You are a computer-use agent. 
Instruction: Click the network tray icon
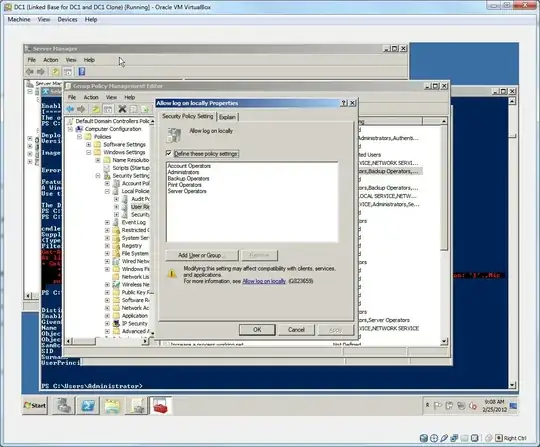461,406
